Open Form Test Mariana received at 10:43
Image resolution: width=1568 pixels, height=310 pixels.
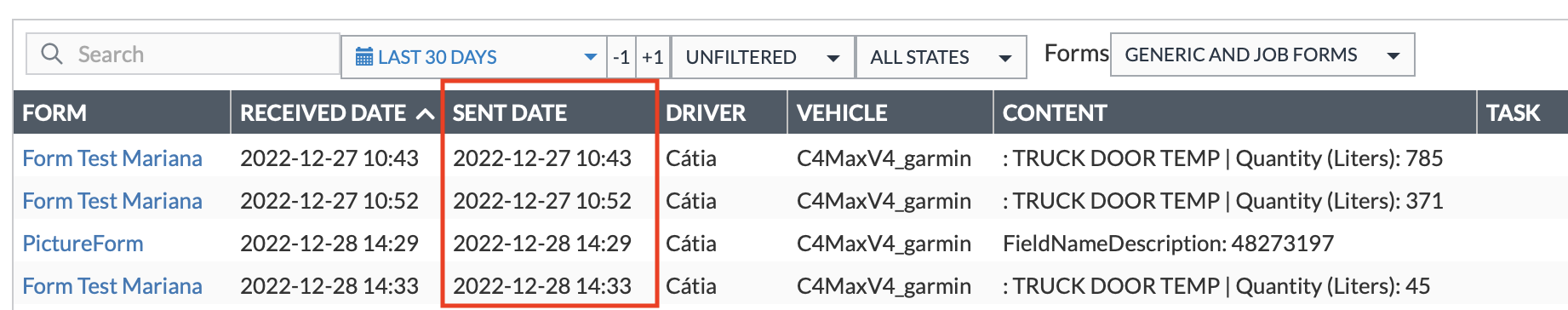[112, 158]
